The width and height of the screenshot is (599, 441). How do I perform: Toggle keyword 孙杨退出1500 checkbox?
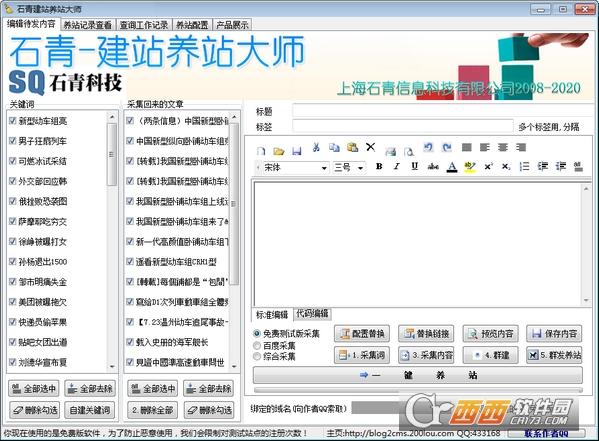(x=13, y=261)
